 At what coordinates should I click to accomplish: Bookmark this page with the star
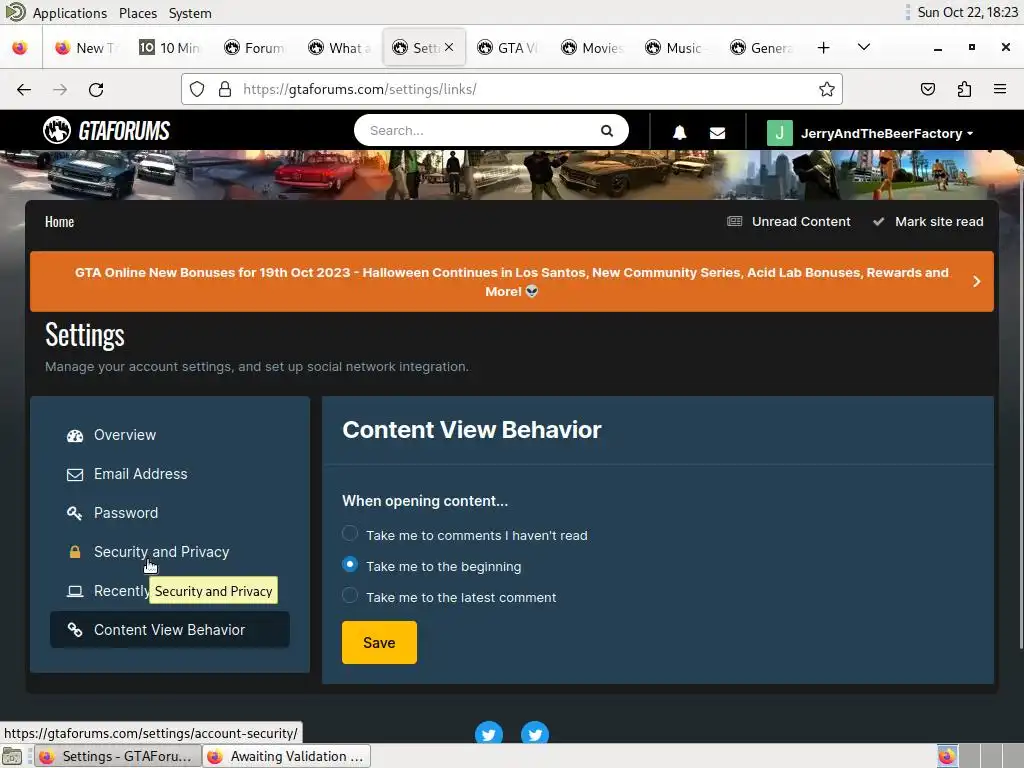point(827,89)
